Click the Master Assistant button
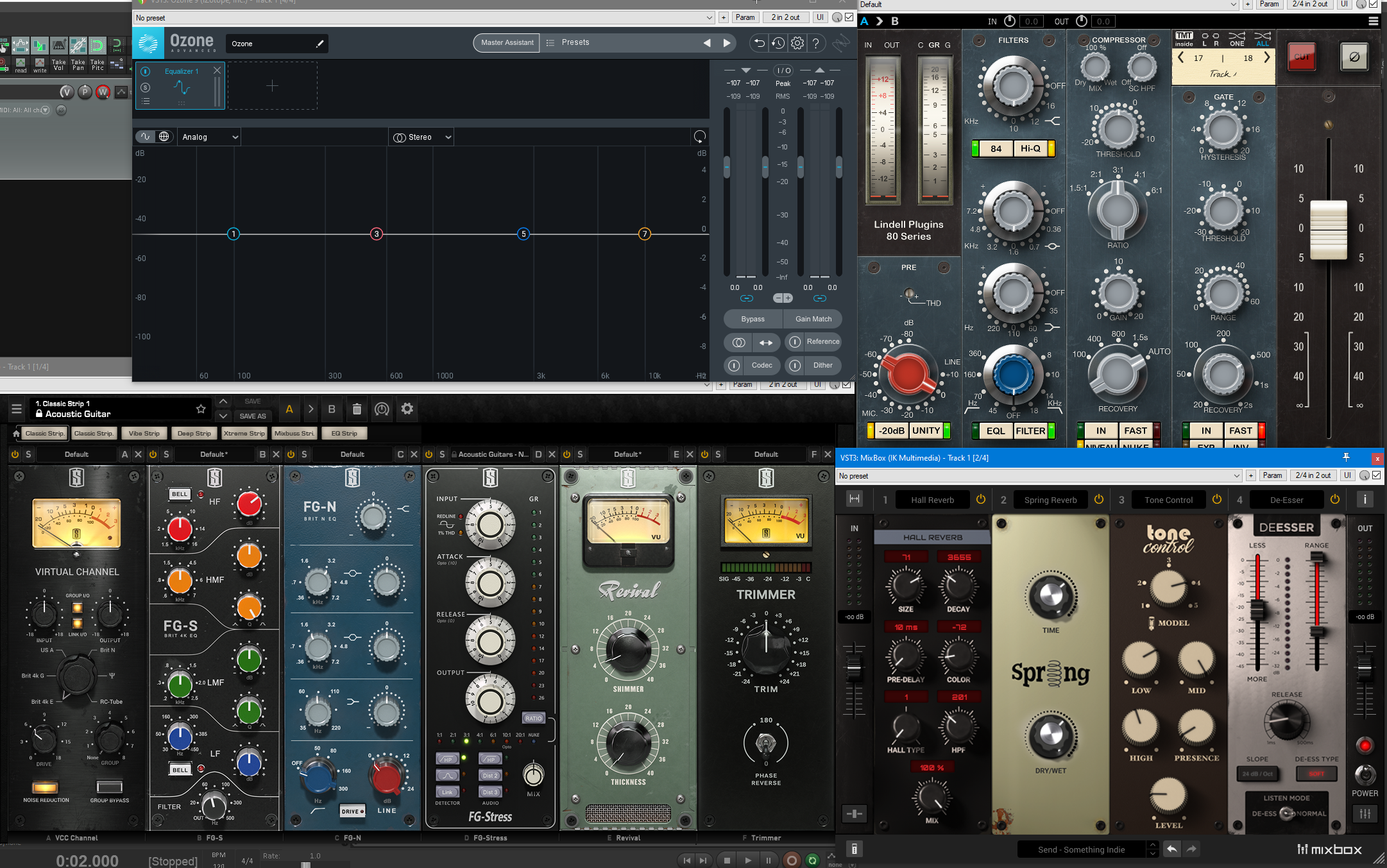1387x868 pixels. [x=507, y=42]
